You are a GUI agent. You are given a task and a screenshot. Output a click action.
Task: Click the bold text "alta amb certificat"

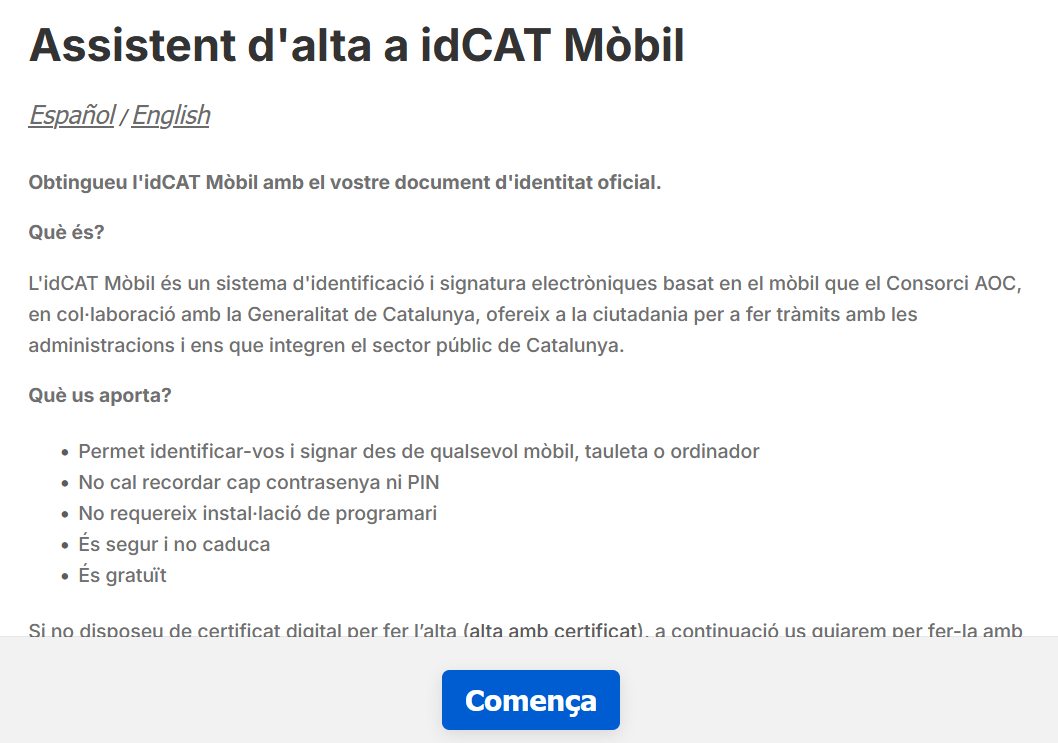(552, 630)
